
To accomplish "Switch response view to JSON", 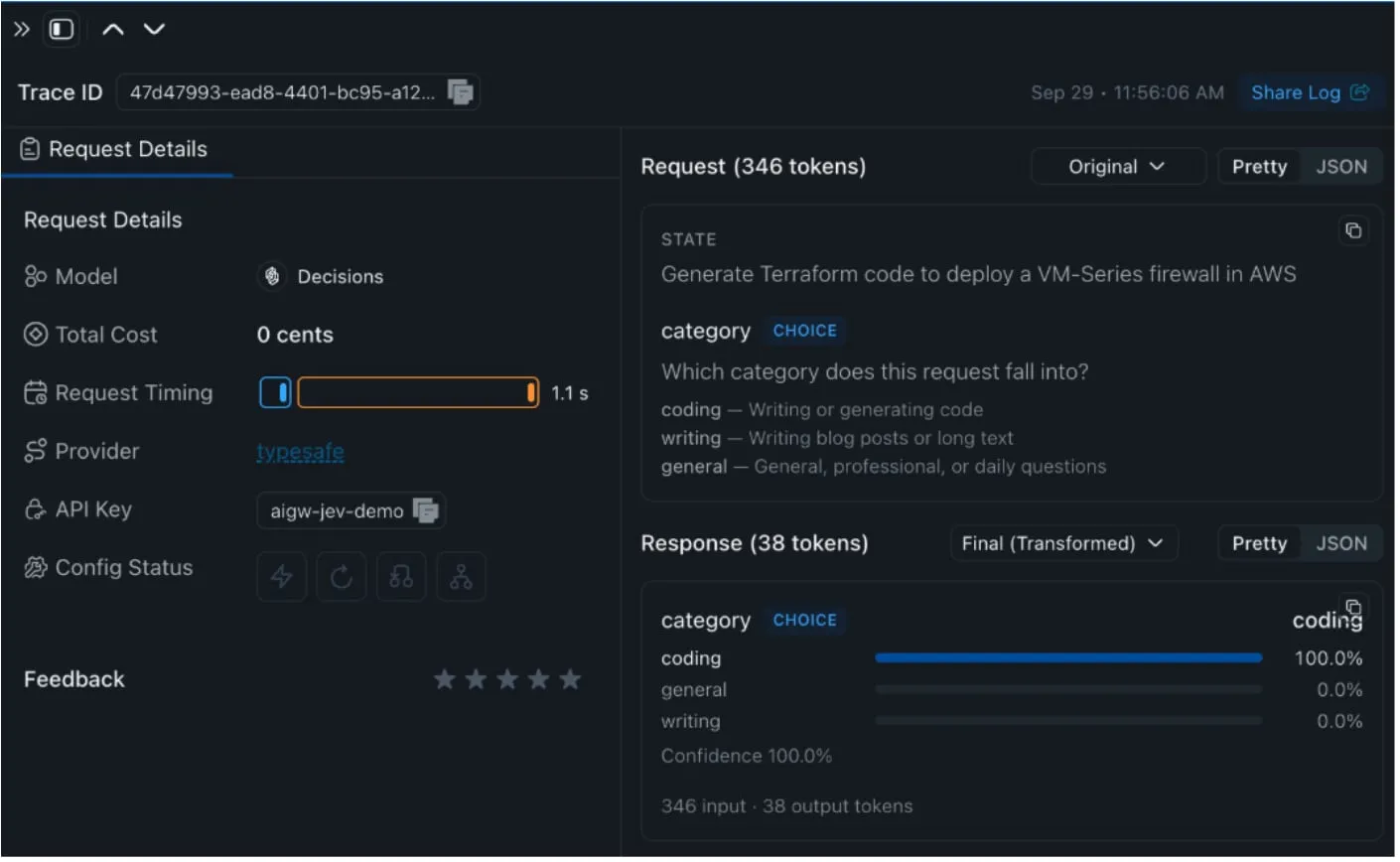I will click(1341, 543).
